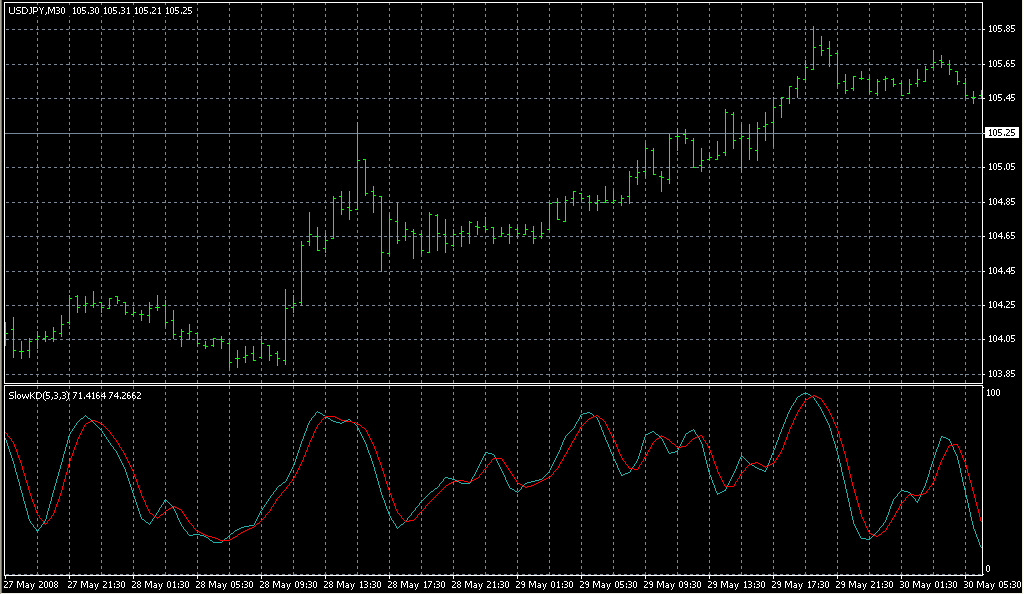The height and width of the screenshot is (594, 1024).
Task: Click the 105.05 price scale label
Action: point(1001,167)
